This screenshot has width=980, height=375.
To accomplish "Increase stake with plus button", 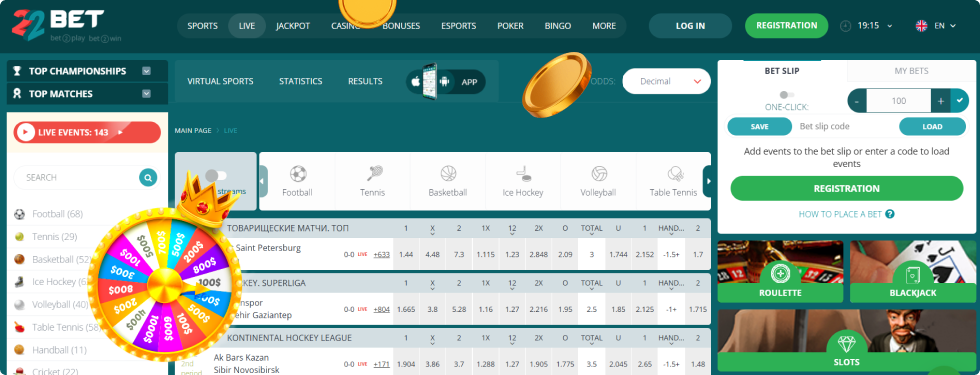I will [941, 100].
